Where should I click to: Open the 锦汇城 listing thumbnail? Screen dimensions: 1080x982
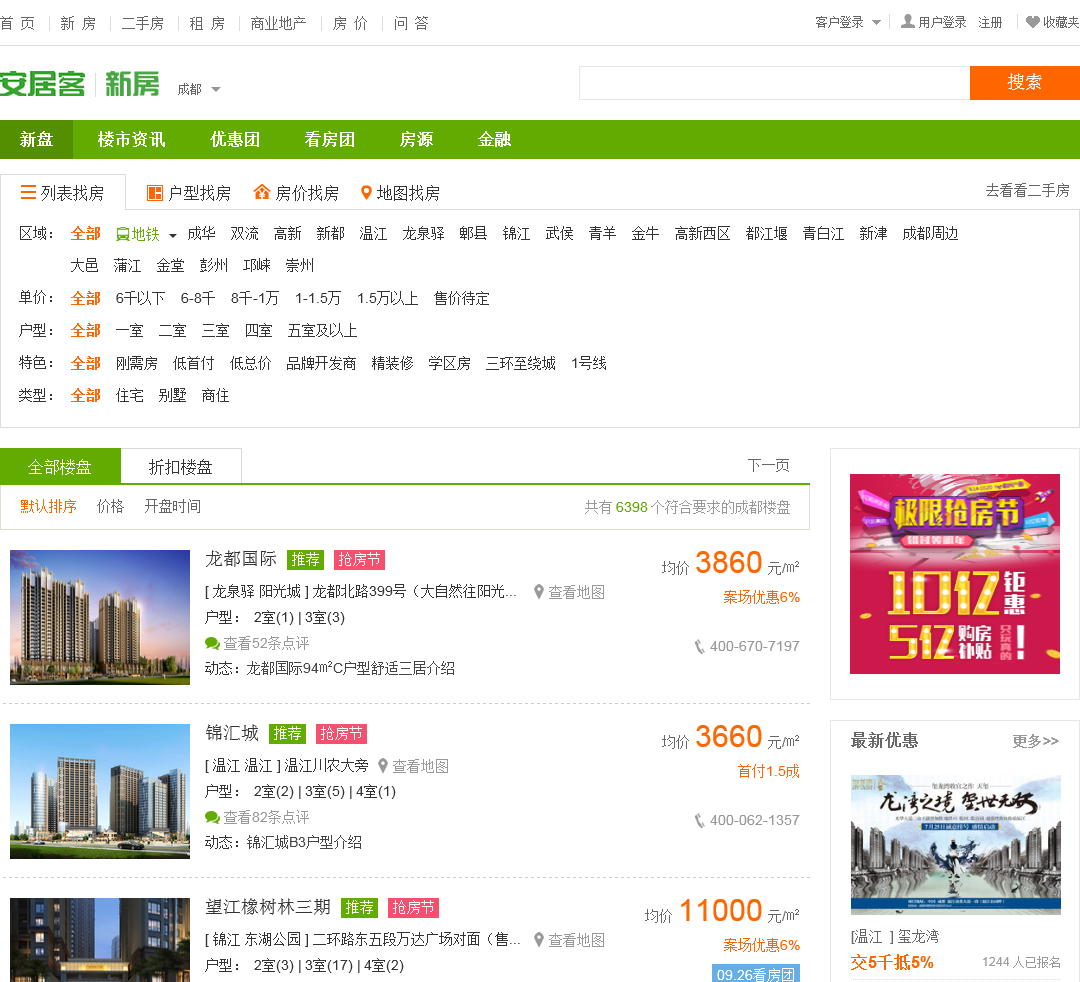100,791
